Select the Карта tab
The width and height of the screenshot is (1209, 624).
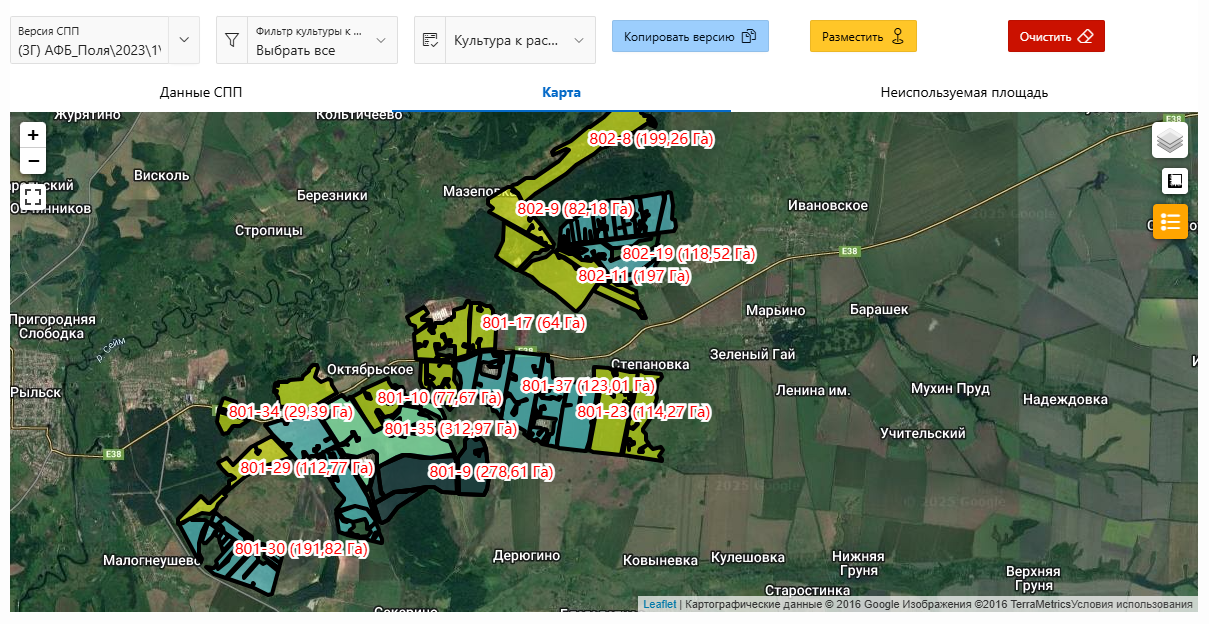click(561, 93)
